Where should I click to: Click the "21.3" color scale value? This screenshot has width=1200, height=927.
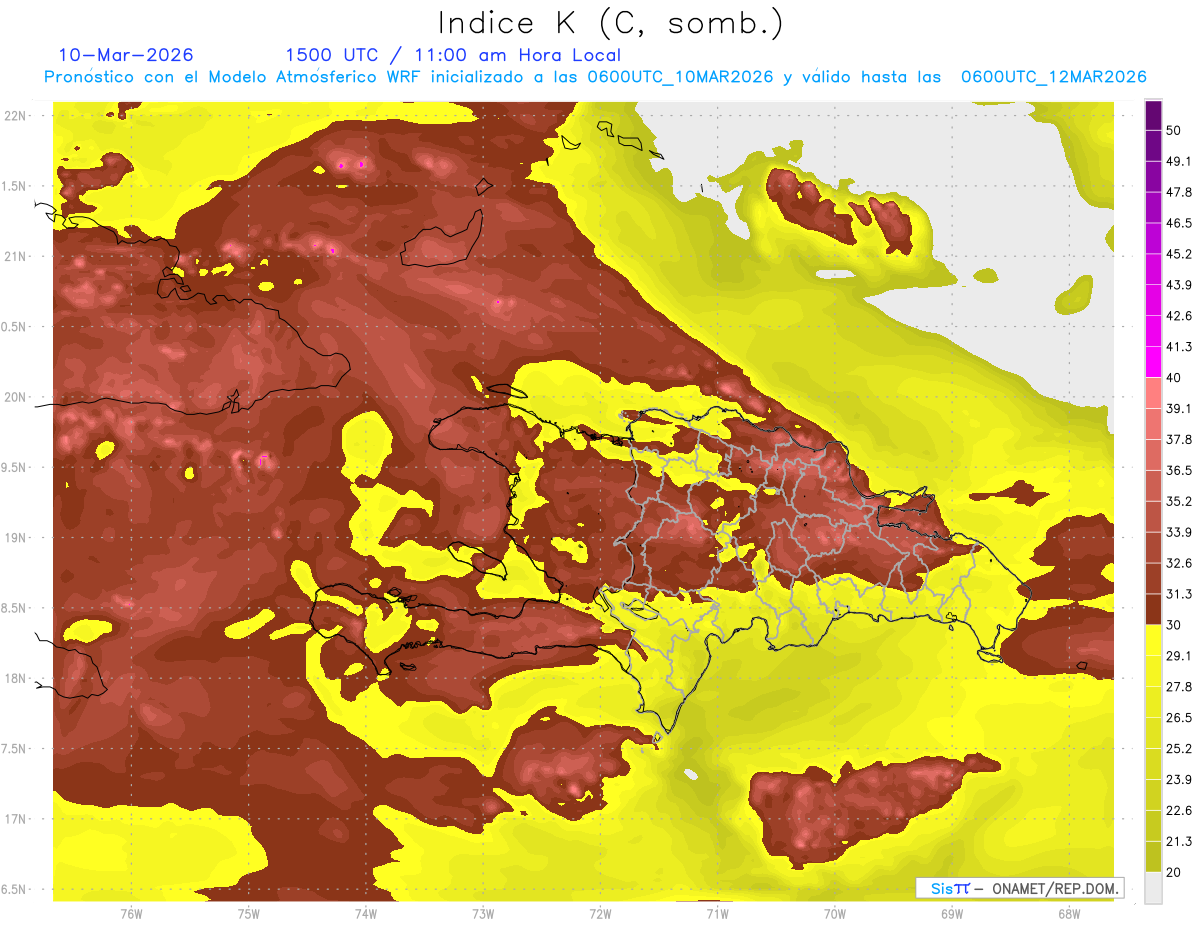1179,841
